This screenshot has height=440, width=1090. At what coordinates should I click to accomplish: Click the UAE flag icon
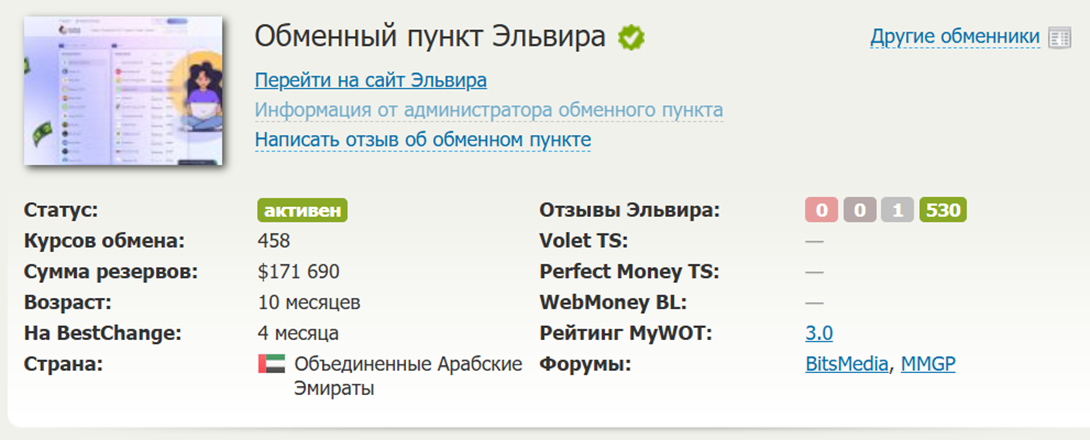pyautogui.click(x=271, y=364)
